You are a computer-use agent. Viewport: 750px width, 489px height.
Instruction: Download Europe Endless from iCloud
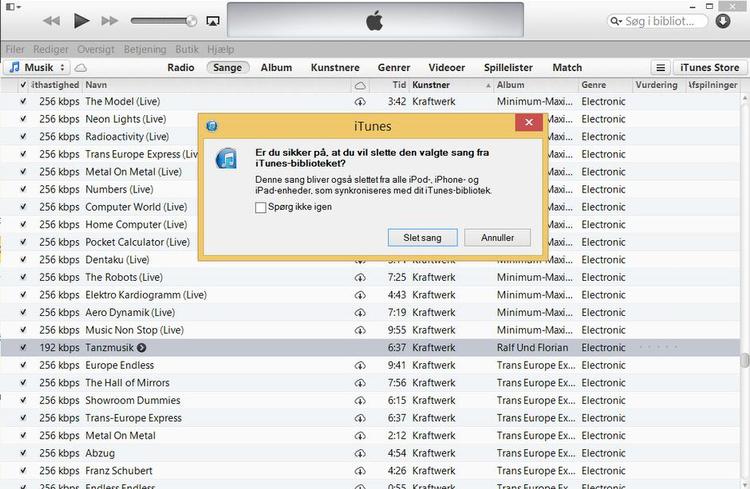(x=360, y=366)
